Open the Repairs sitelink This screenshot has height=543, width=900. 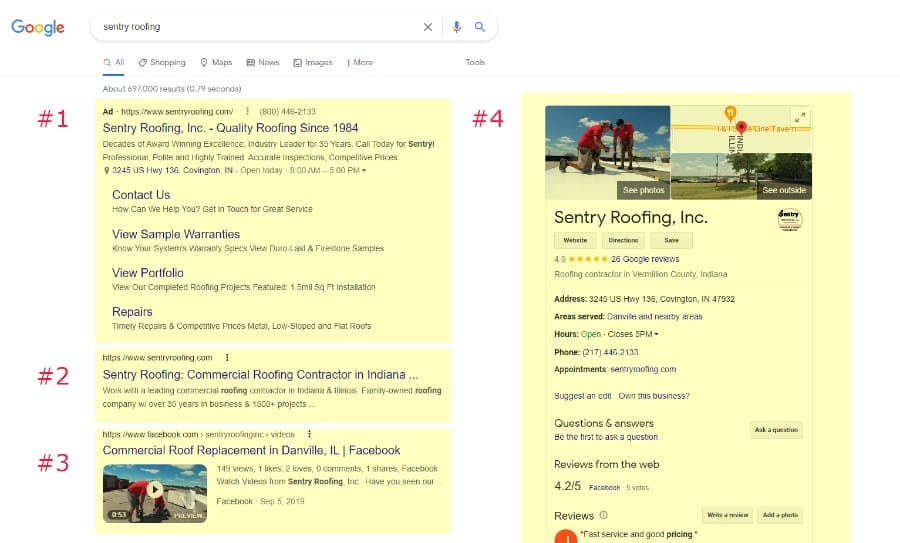tap(132, 312)
